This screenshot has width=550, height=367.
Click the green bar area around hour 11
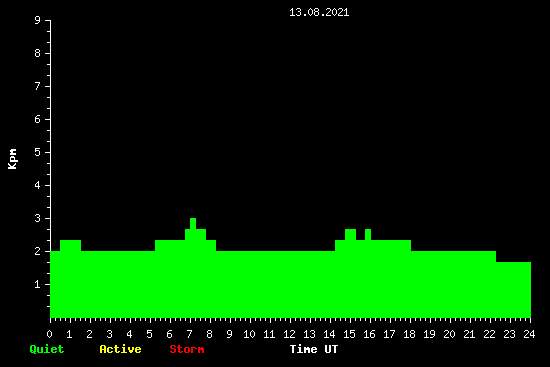point(270,285)
